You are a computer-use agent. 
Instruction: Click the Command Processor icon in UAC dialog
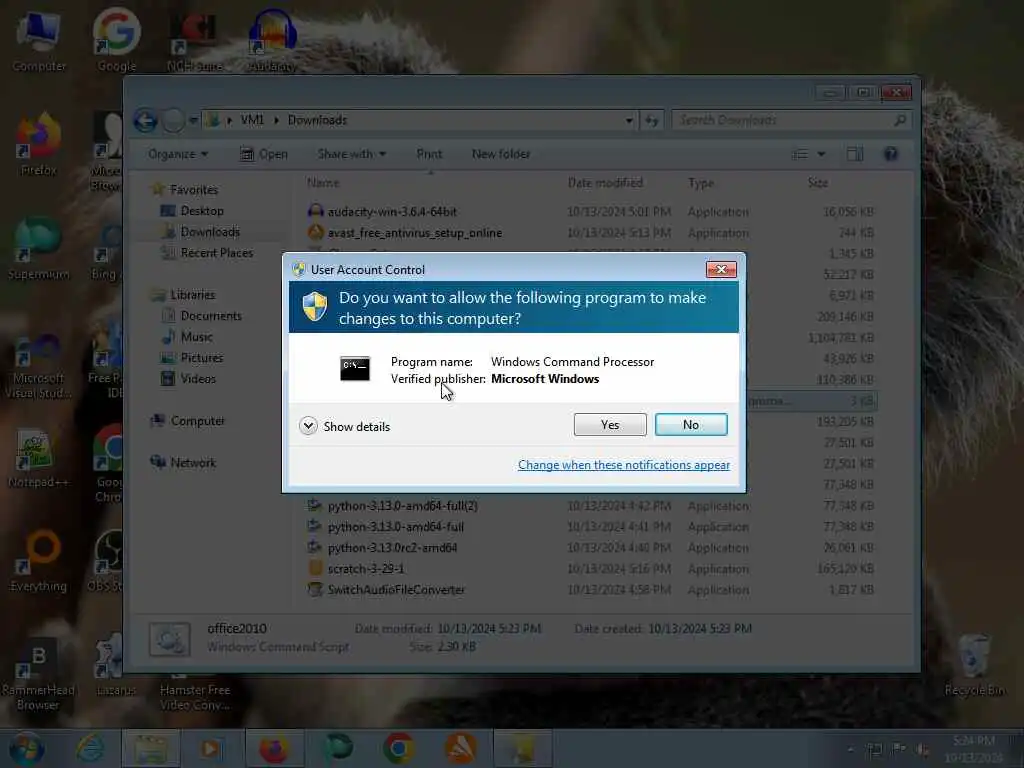tap(355, 369)
